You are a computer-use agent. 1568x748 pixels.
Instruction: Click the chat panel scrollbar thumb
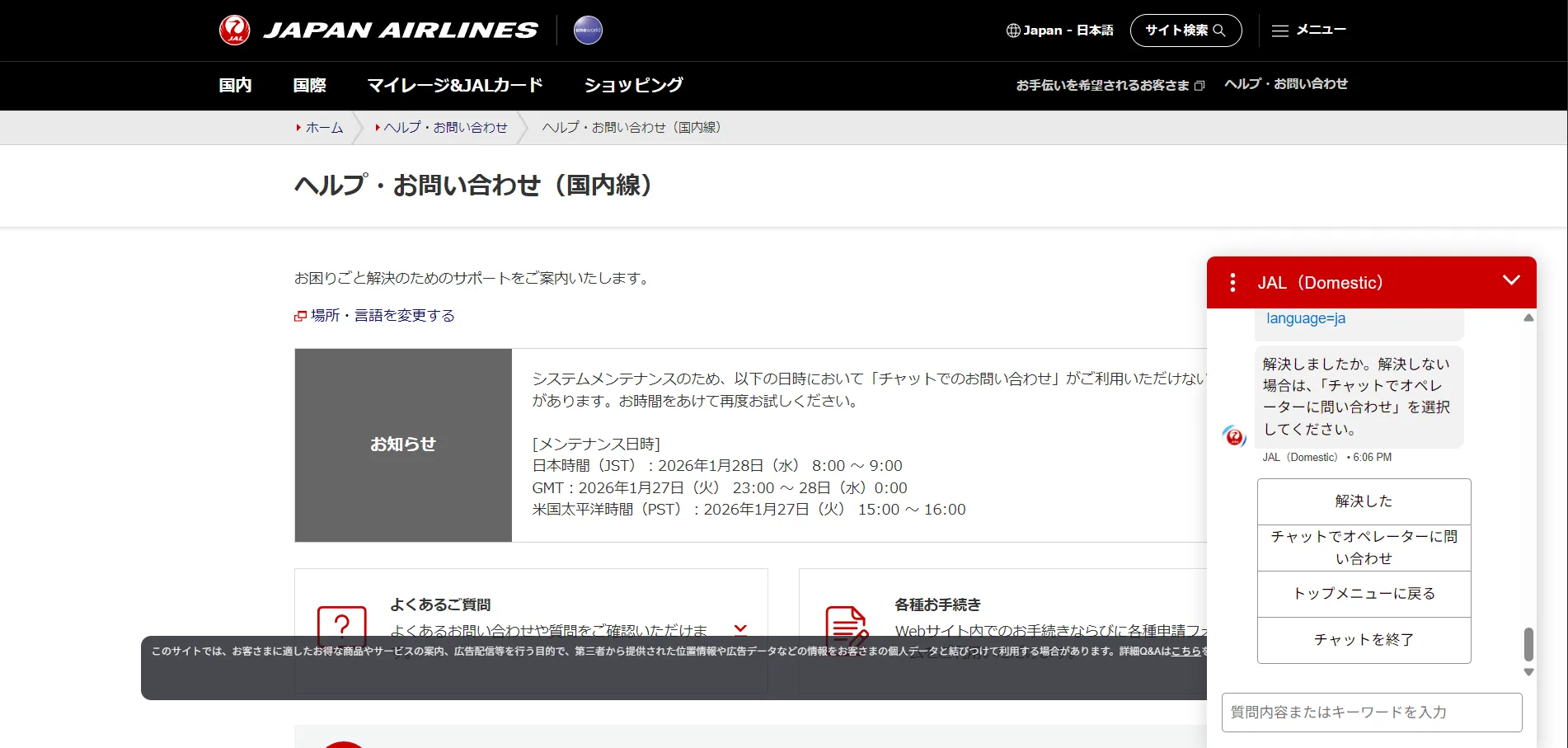coord(1528,644)
